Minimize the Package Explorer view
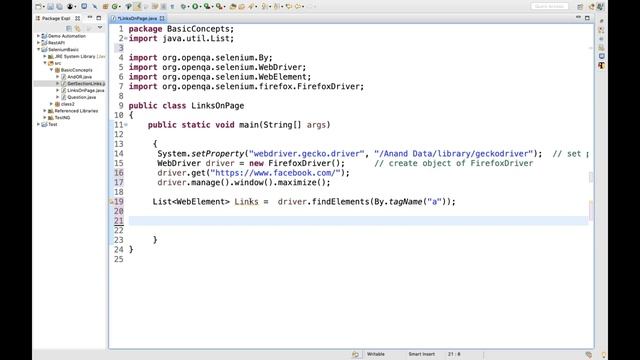 point(90,18)
